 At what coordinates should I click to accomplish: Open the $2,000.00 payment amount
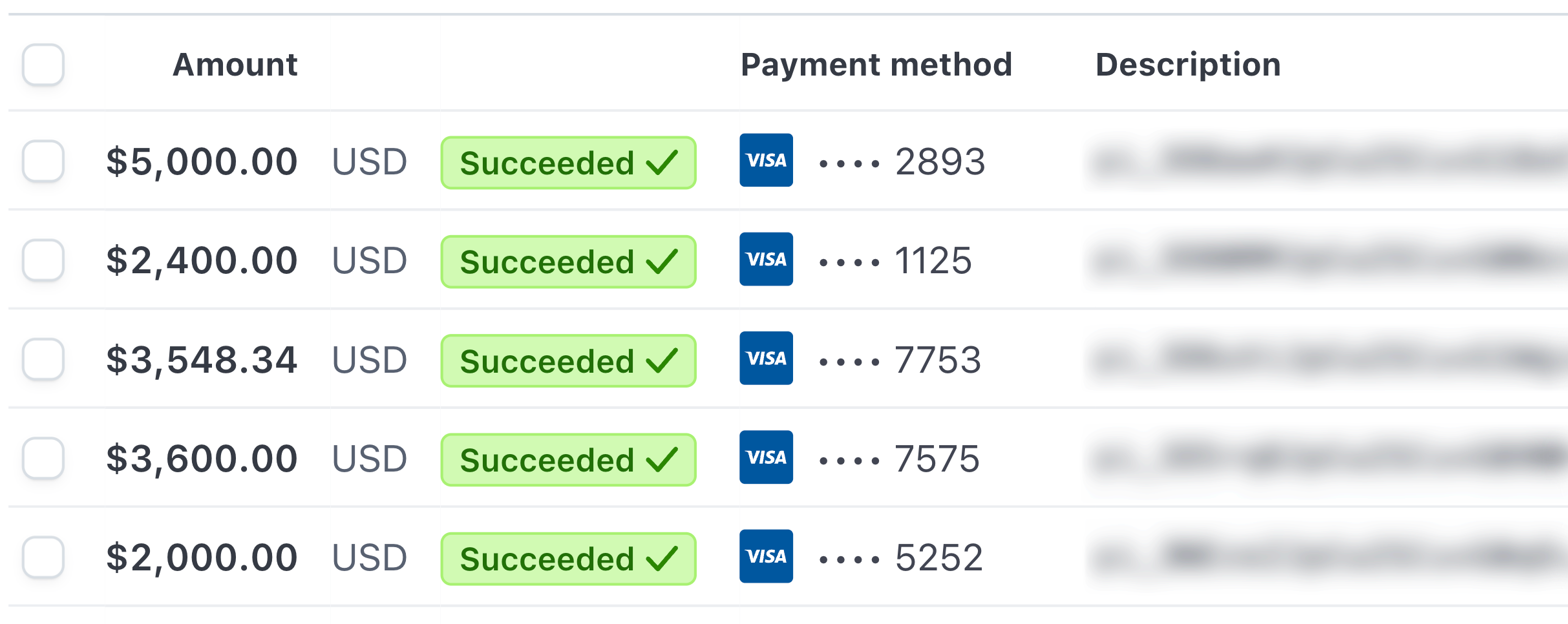[202, 557]
